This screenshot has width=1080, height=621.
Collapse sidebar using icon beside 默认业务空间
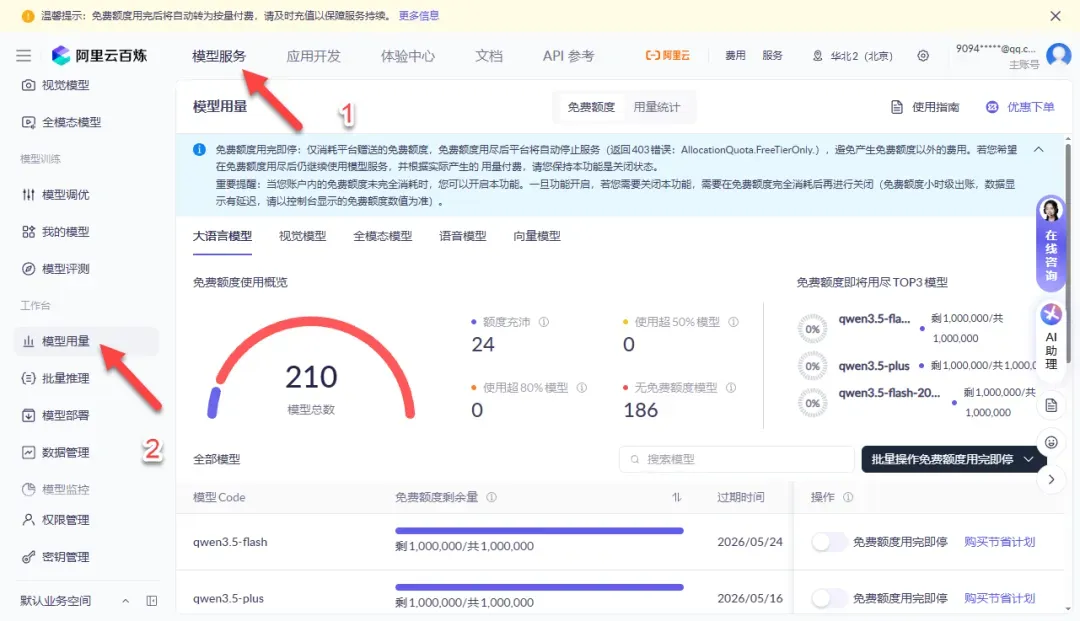[x=152, y=601]
